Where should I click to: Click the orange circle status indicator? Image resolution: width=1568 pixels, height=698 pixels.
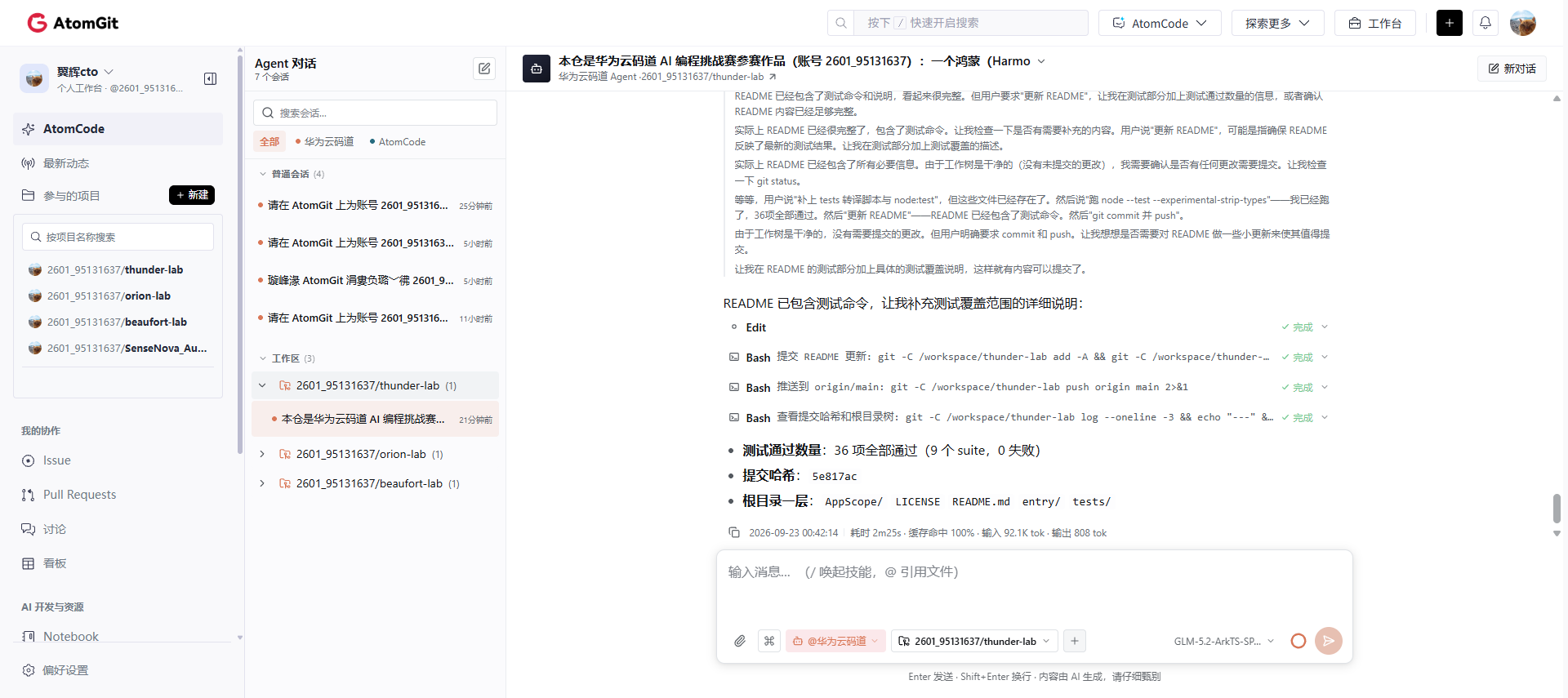(x=1298, y=641)
